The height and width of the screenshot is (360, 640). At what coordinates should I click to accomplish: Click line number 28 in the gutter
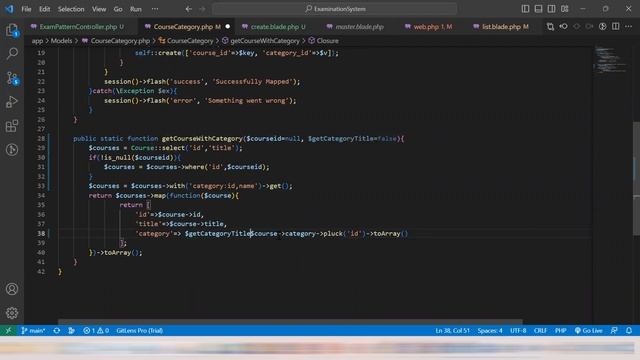41,139
